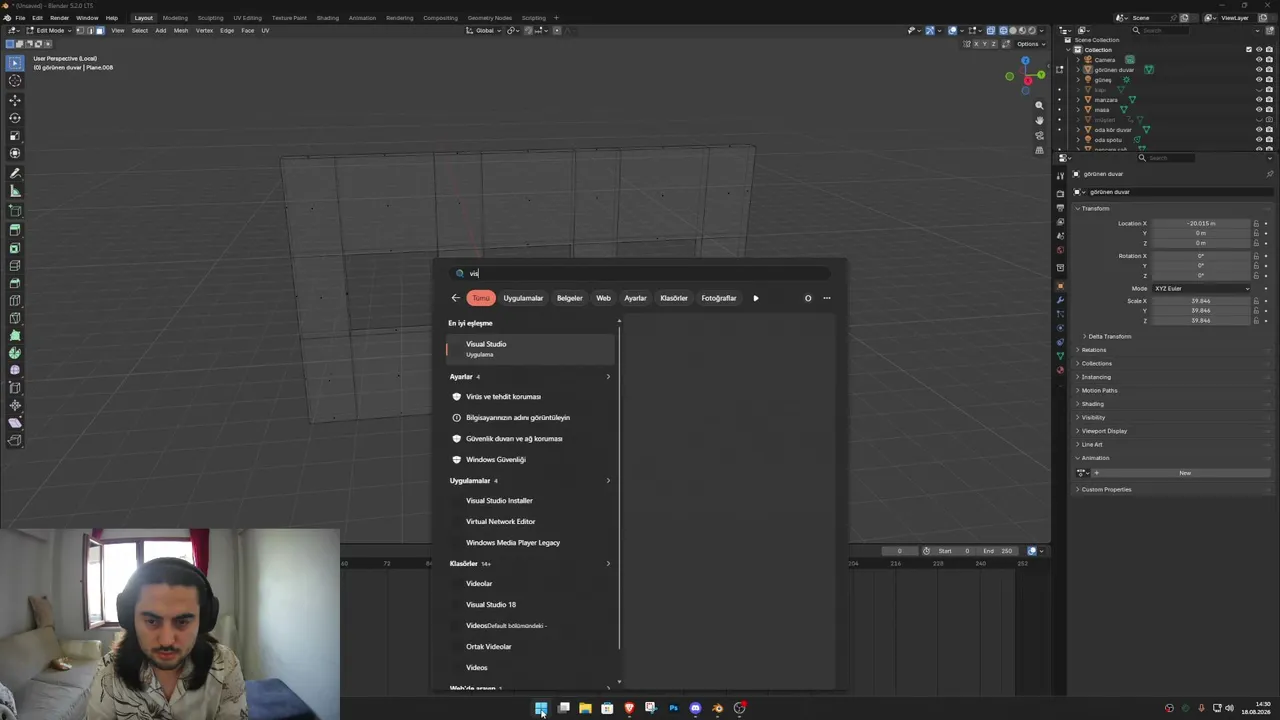This screenshot has width=1280, height=720.
Task: Activate the Select Box tool
Action: tap(15, 63)
